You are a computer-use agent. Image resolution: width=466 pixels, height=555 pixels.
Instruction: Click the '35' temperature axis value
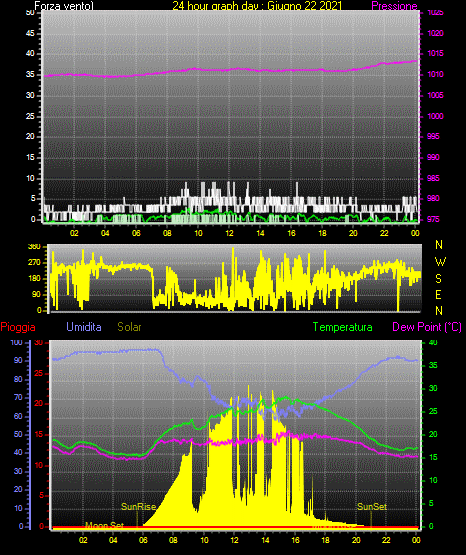pyautogui.click(x=433, y=365)
